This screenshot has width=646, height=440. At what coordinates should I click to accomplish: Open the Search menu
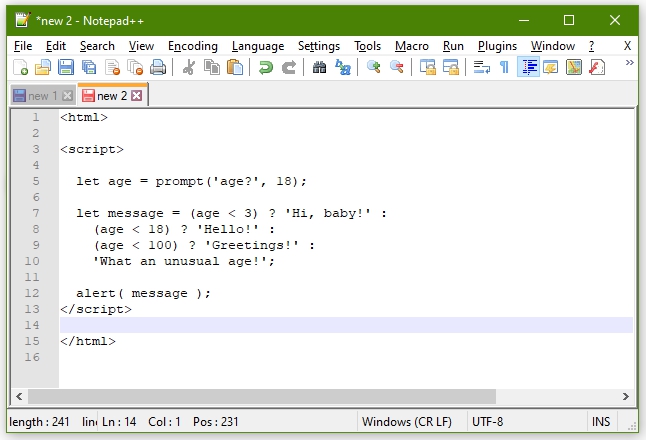[x=97, y=46]
